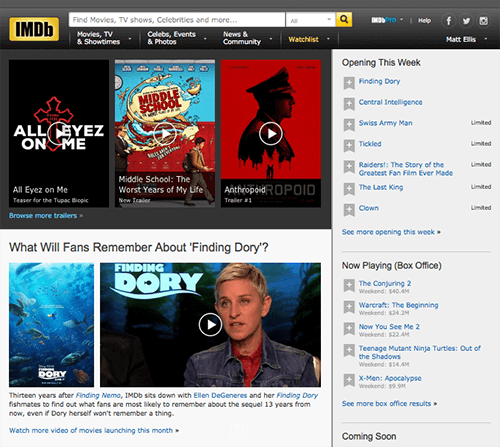Click the yellow search magnifier button
This screenshot has height=447, width=500.
344,20
